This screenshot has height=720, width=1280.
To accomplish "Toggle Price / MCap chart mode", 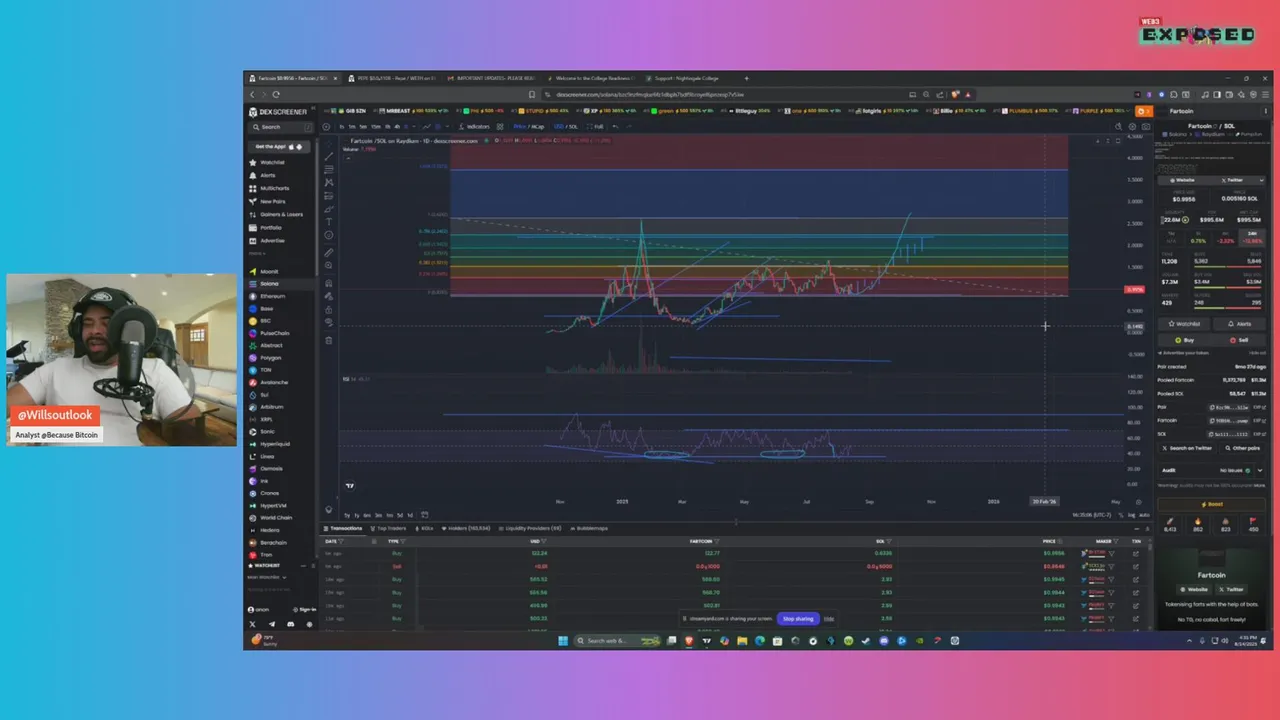I will coord(529,127).
